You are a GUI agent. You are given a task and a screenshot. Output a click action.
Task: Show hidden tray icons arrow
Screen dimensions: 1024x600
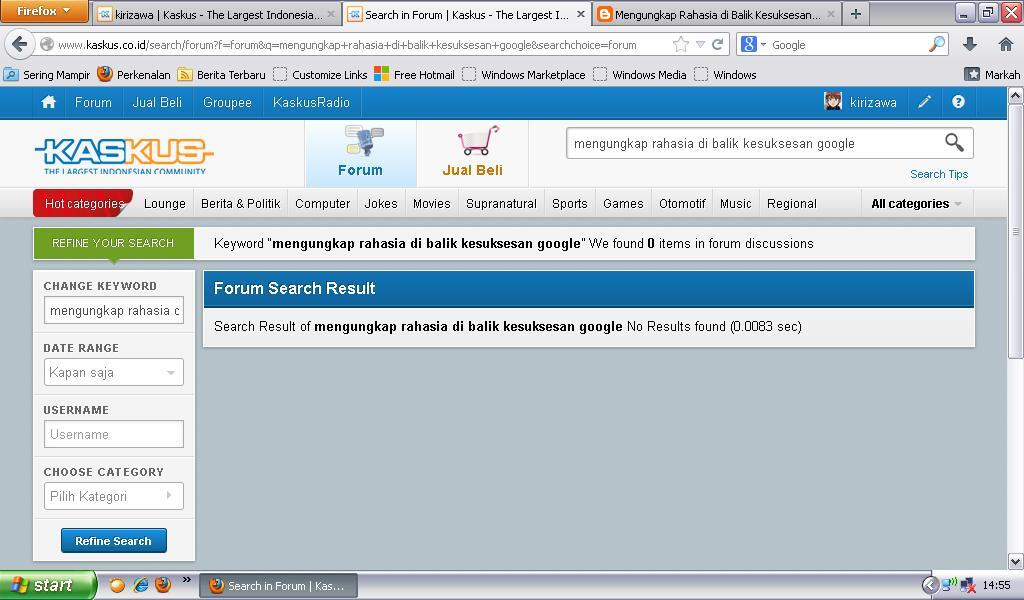pyautogui.click(x=929, y=585)
